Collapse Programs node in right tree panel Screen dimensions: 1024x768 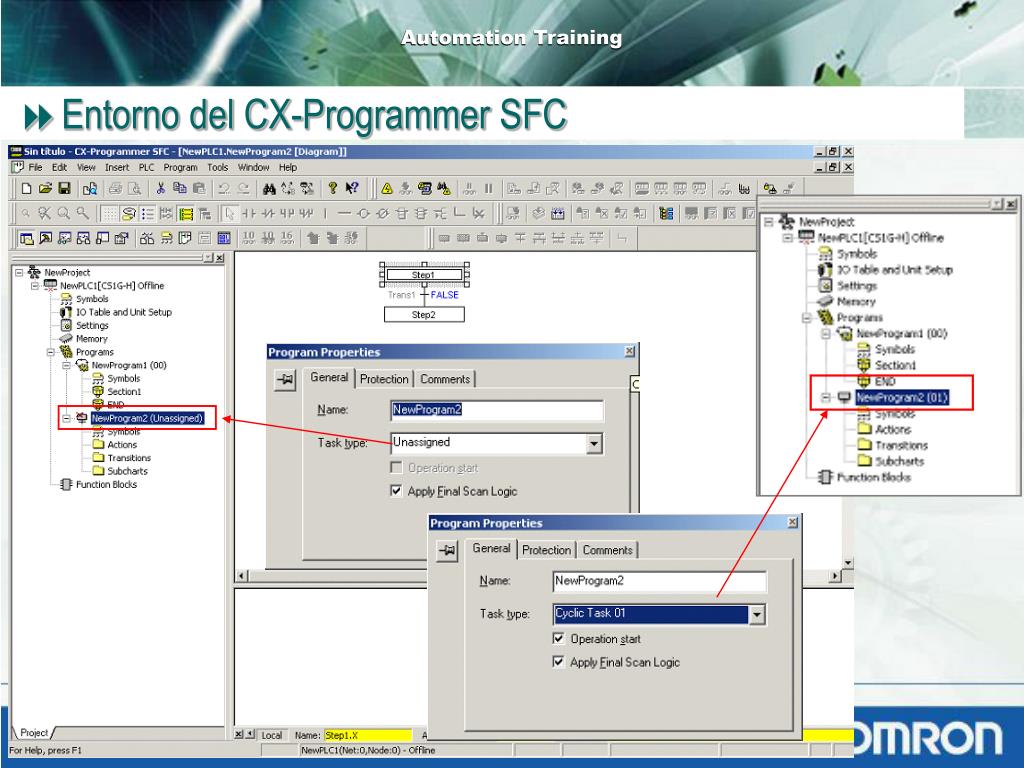click(807, 317)
